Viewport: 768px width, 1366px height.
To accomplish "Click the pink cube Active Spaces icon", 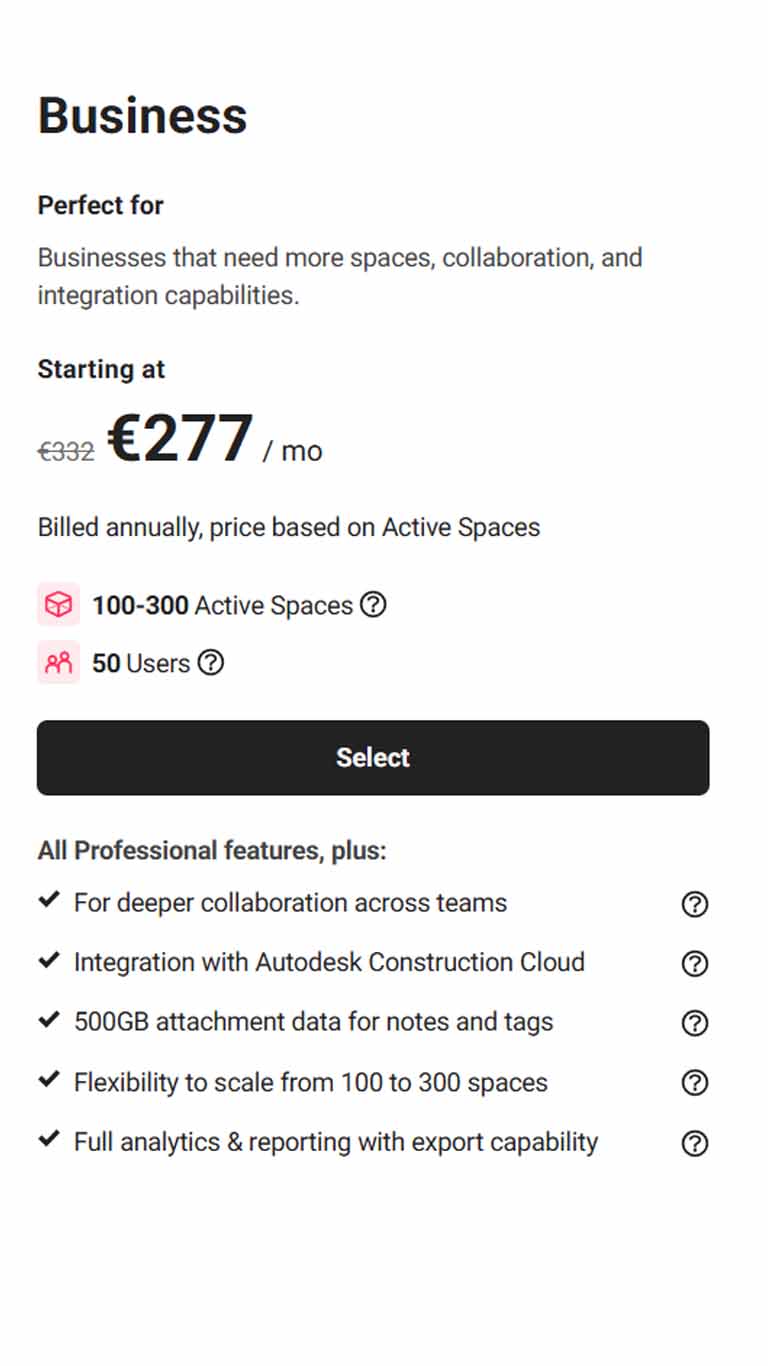I will tap(58, 605).
